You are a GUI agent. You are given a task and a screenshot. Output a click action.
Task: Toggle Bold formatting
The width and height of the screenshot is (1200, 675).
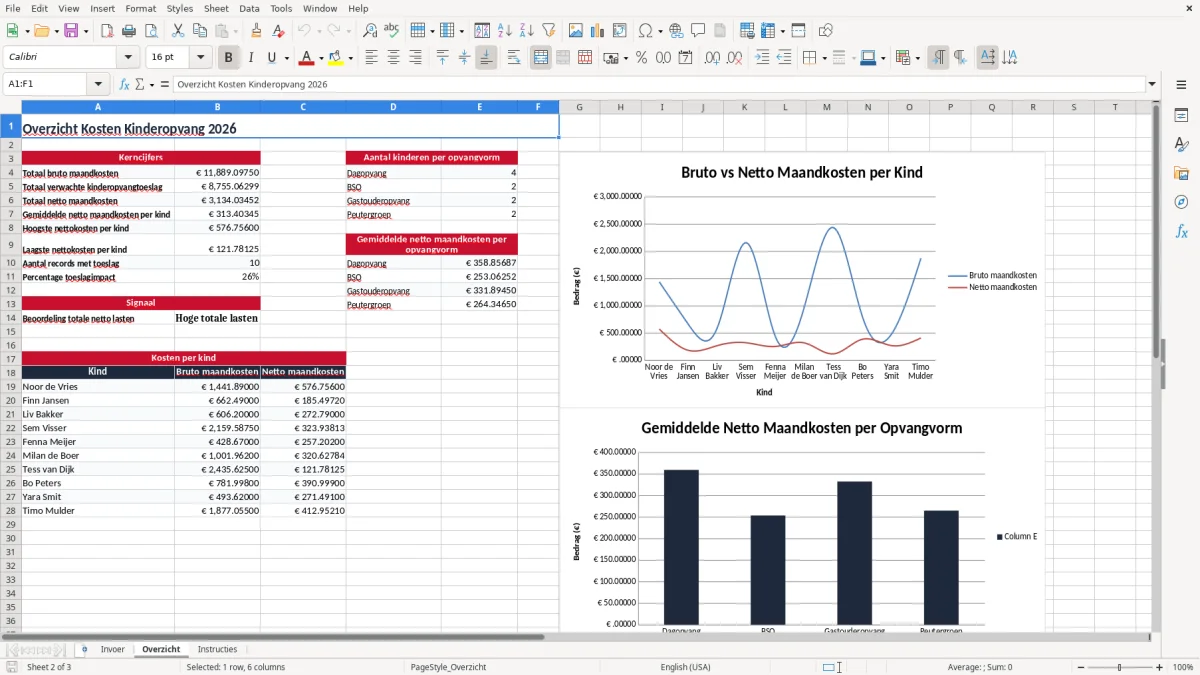229,58
